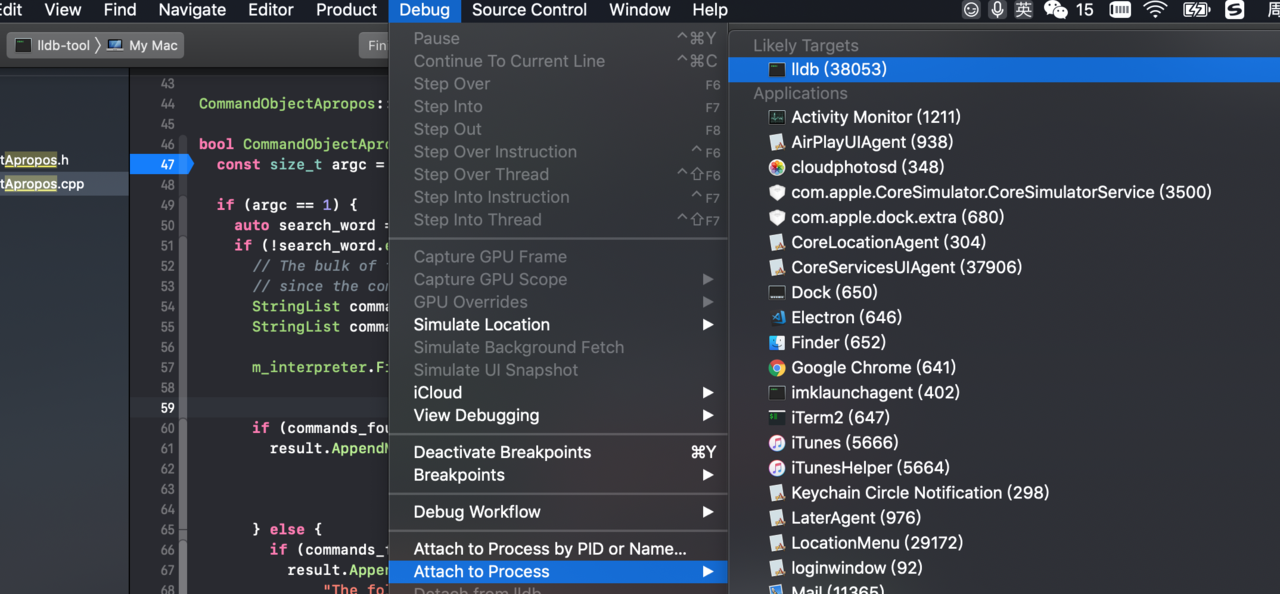Click the lldb (38053) terminal icon under Likely Targets
Viewport: 1280px width, 594px height.
[777, 69]
